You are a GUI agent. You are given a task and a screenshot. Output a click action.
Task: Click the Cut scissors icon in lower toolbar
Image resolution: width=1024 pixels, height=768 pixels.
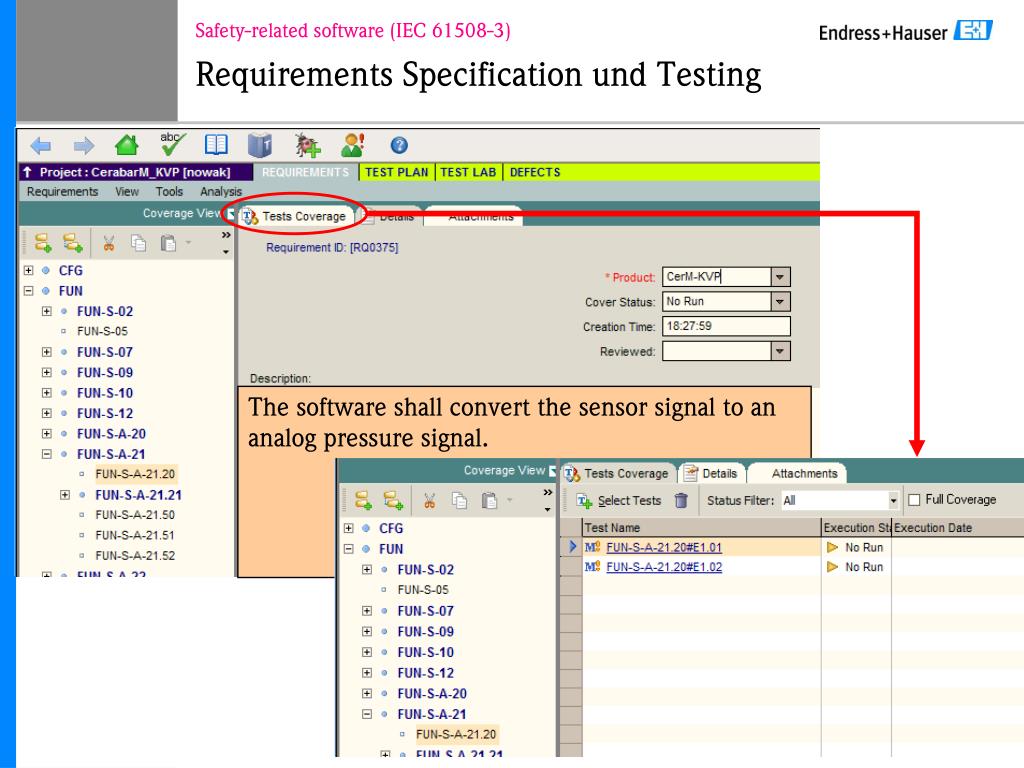[429, 501]
